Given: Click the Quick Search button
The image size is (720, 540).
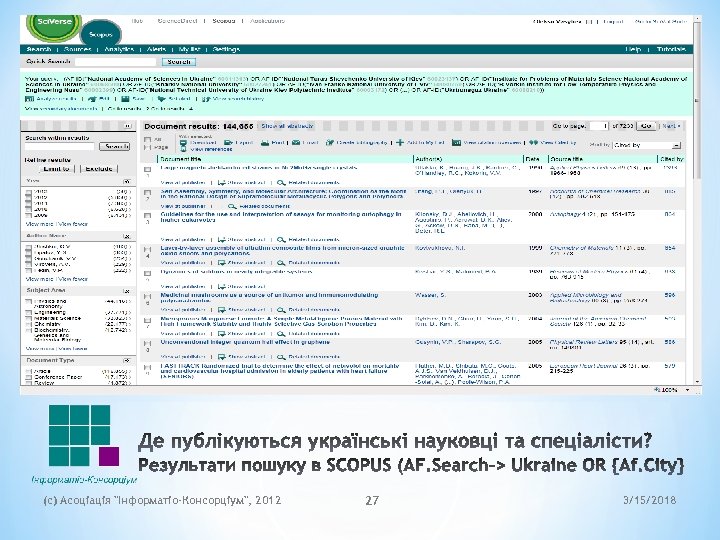Looking at the screenshot, I should (x=179, y=62).
